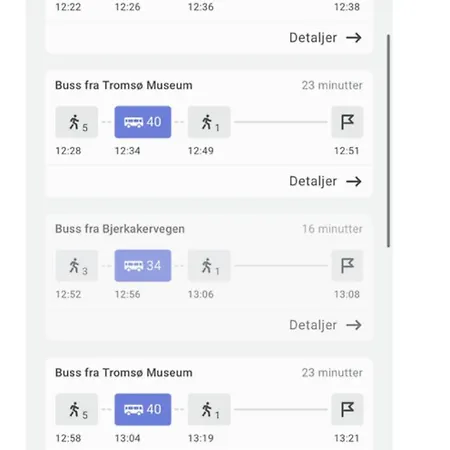Select the 5-minute walk icon at 12:58
The height and width of the screenshot is (450, 450).
77,409
